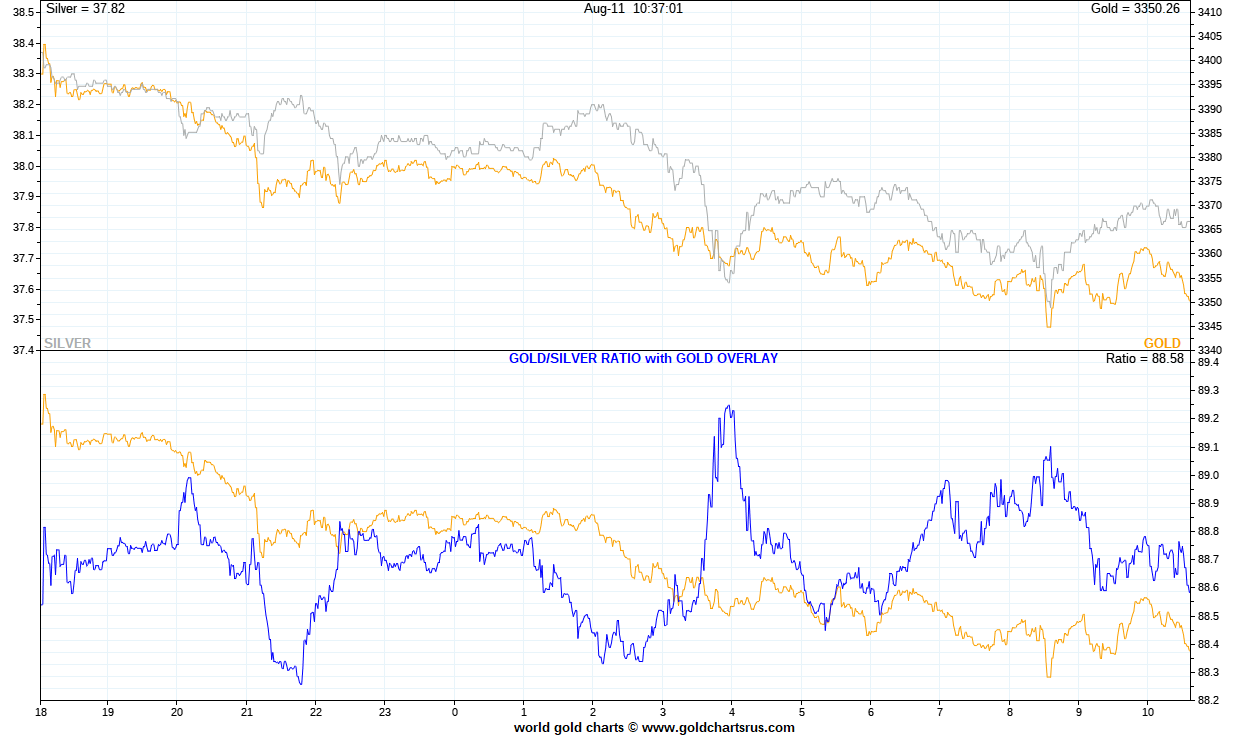
Task: Click hour label 23 on time axis
Action: [x=385, y=712]
